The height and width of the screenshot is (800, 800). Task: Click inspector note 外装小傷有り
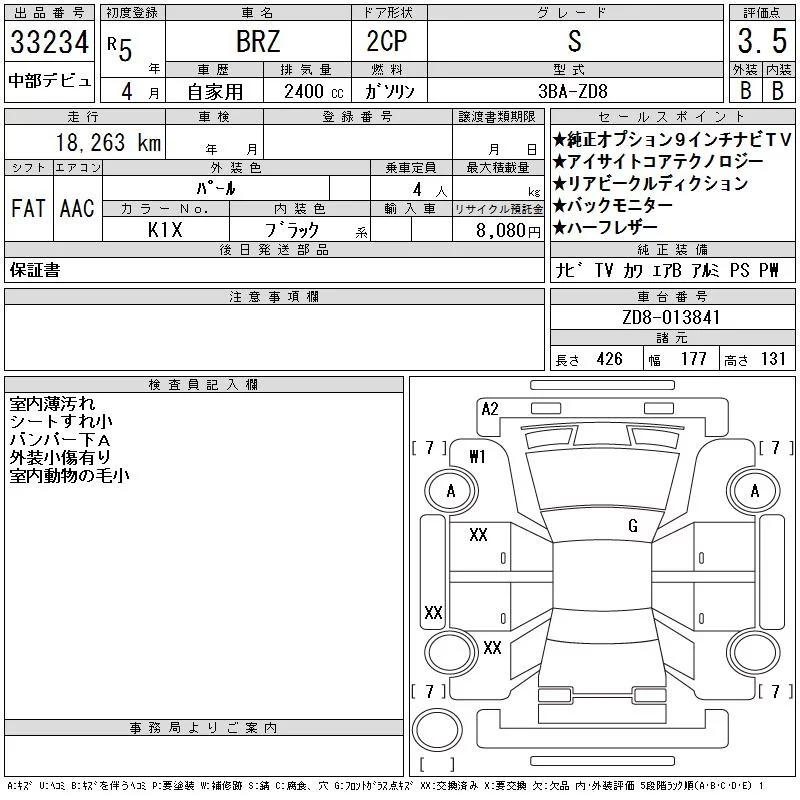click(60, 457)
